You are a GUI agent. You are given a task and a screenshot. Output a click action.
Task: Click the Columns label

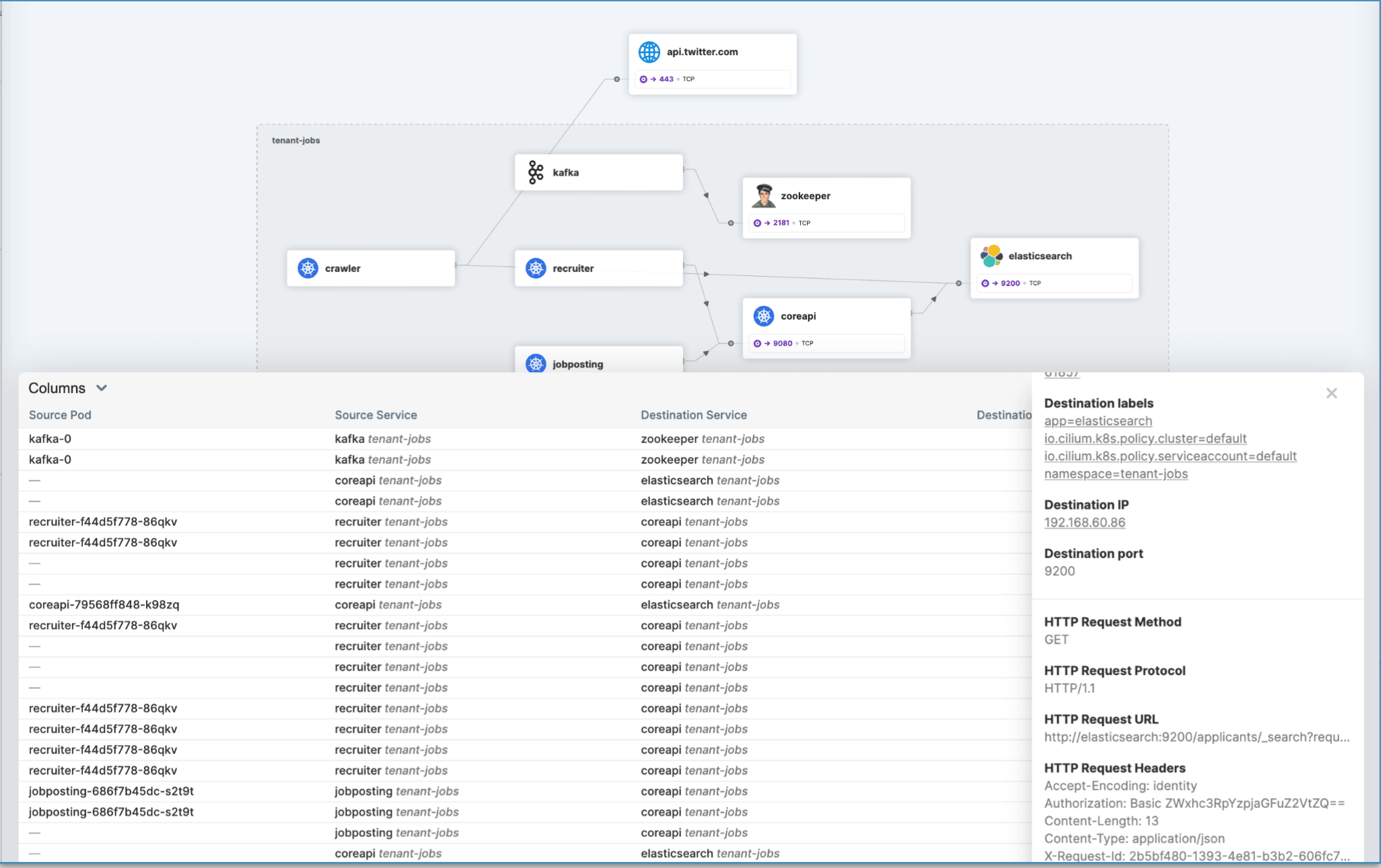(57, 388)
